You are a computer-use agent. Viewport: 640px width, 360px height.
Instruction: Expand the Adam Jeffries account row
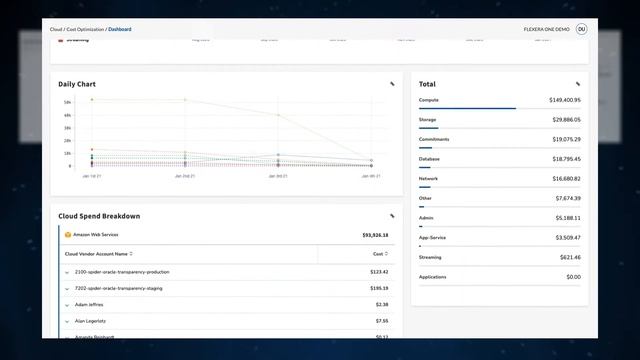(67, 305)
